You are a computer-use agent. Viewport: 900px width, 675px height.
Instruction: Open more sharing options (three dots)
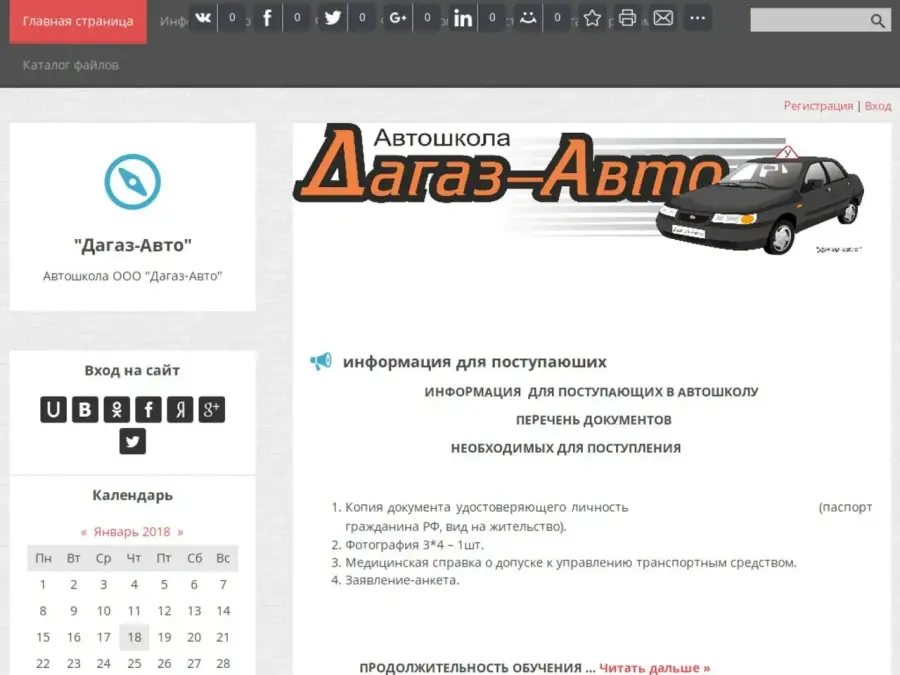[x=697, y=18]
